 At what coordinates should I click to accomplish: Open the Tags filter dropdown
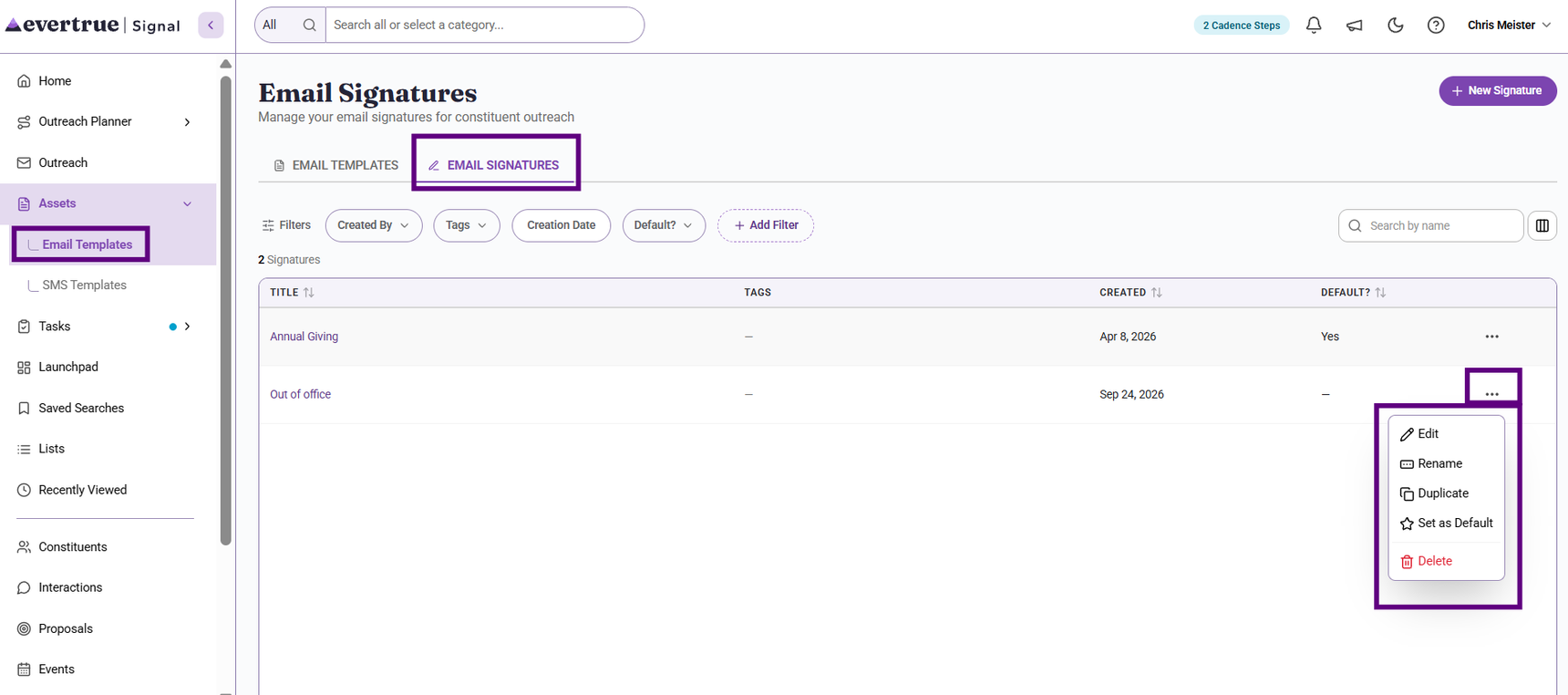point(467,225)
